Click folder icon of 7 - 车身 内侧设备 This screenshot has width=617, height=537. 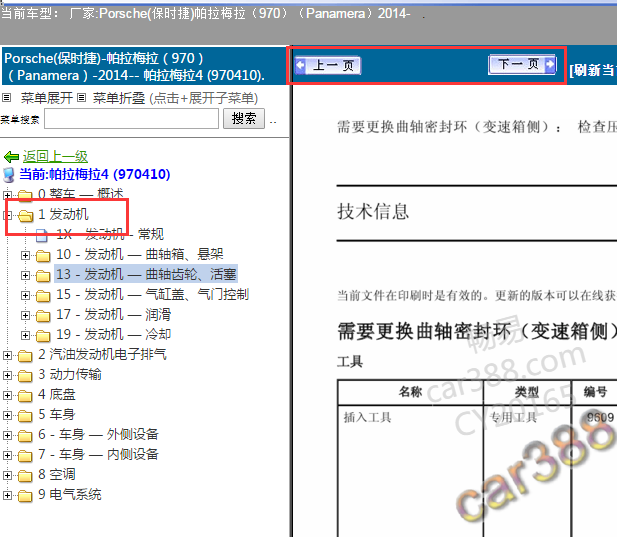tap(25, 456)
